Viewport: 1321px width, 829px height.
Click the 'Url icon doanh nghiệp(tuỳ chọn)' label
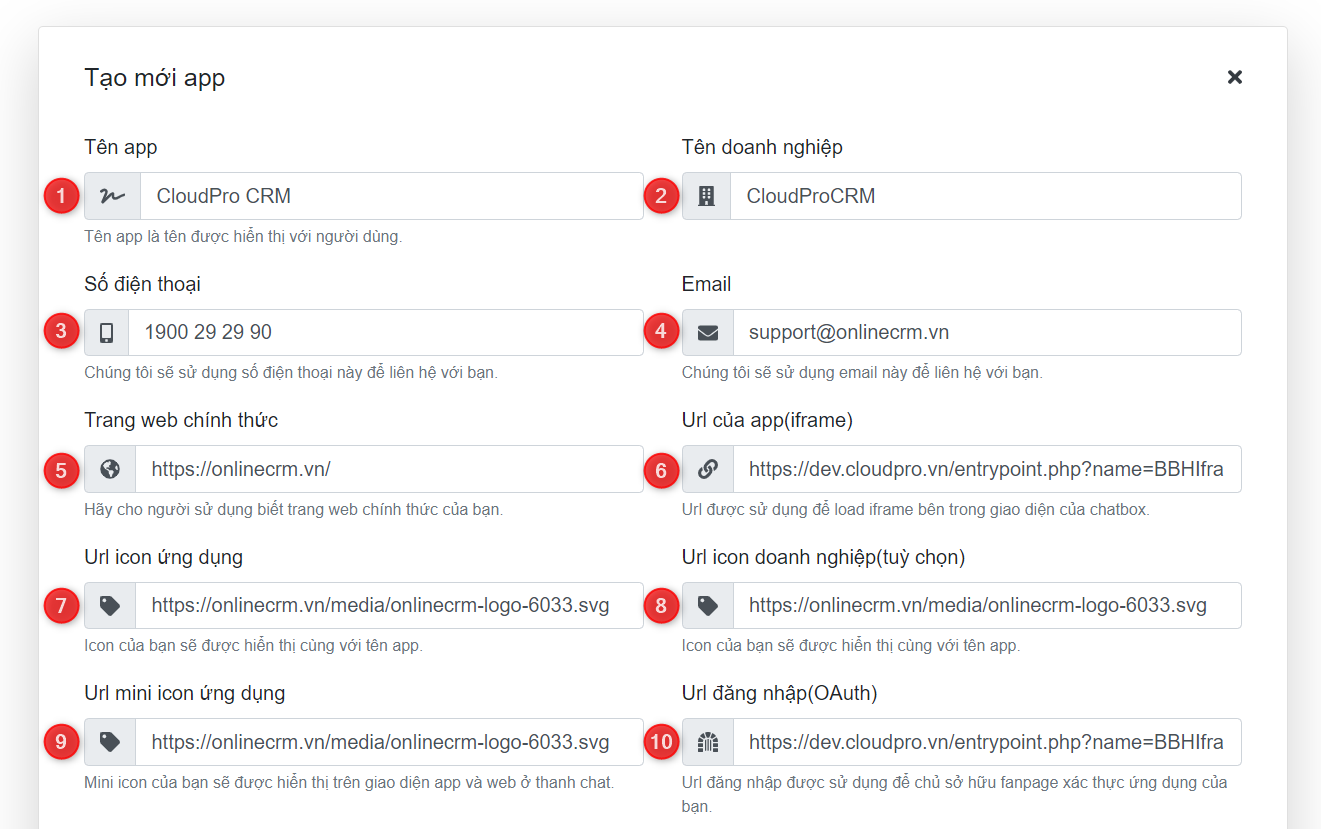824,557
